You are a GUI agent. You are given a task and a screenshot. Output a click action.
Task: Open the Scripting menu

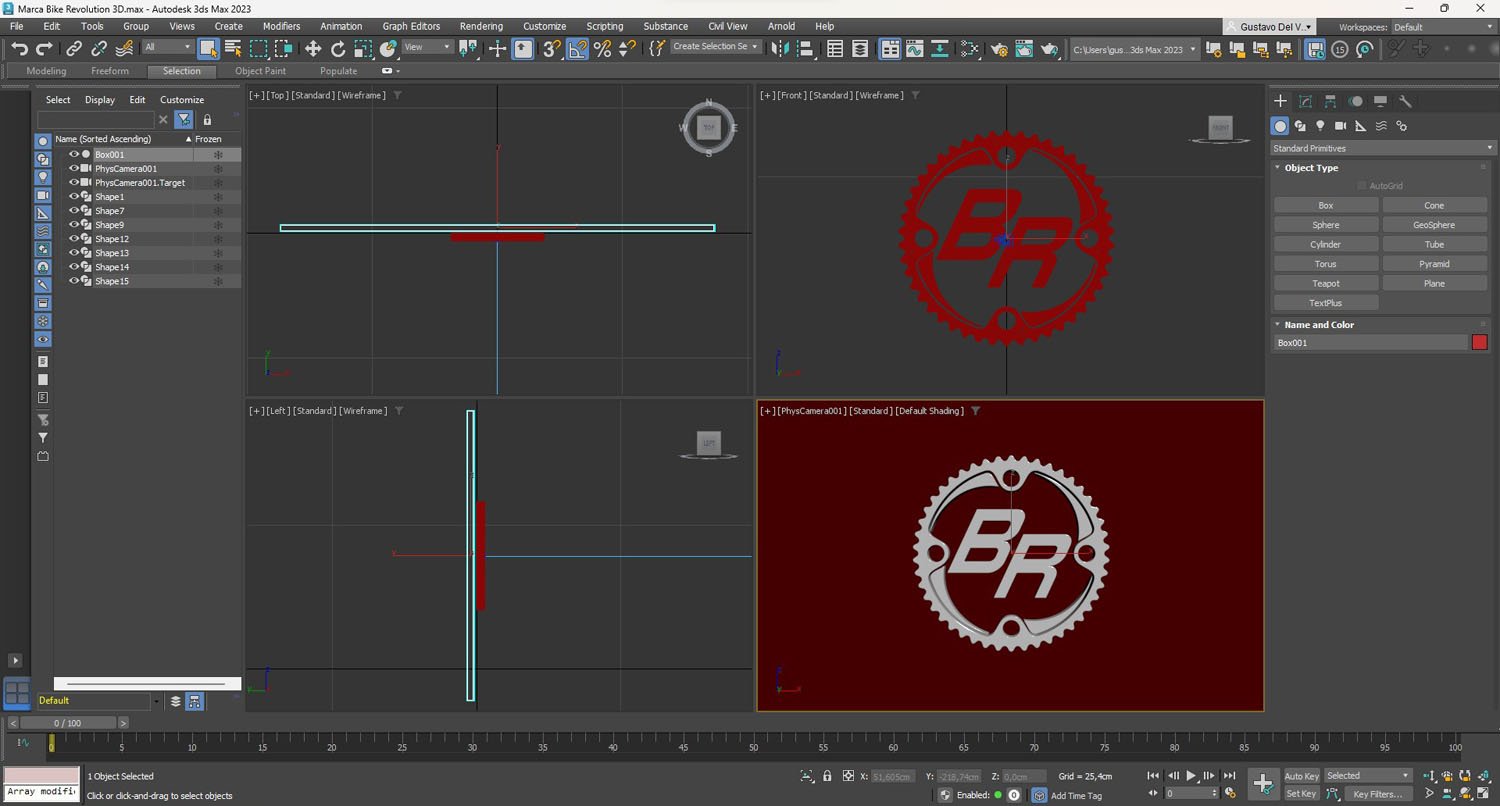pos(604,26)
